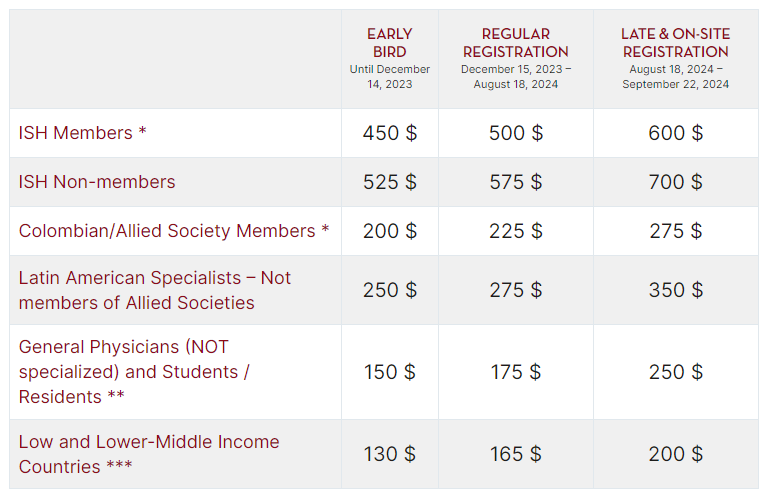Click the ISH Members row label
The width and height of the screenshot is (767, 495).
pyautogui.click(x=82, y=133)
